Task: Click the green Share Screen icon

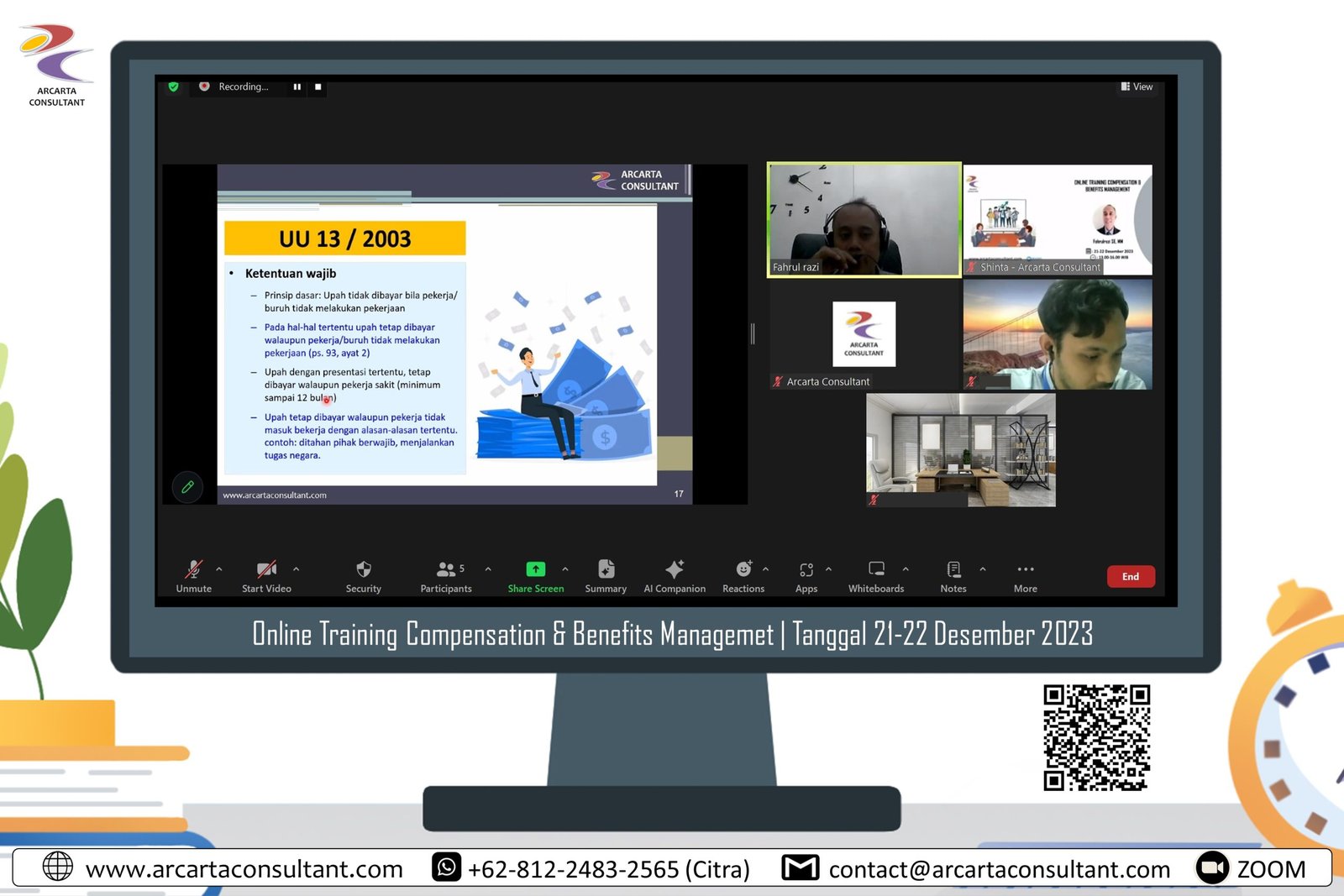Action: click(x=535, y=569)
